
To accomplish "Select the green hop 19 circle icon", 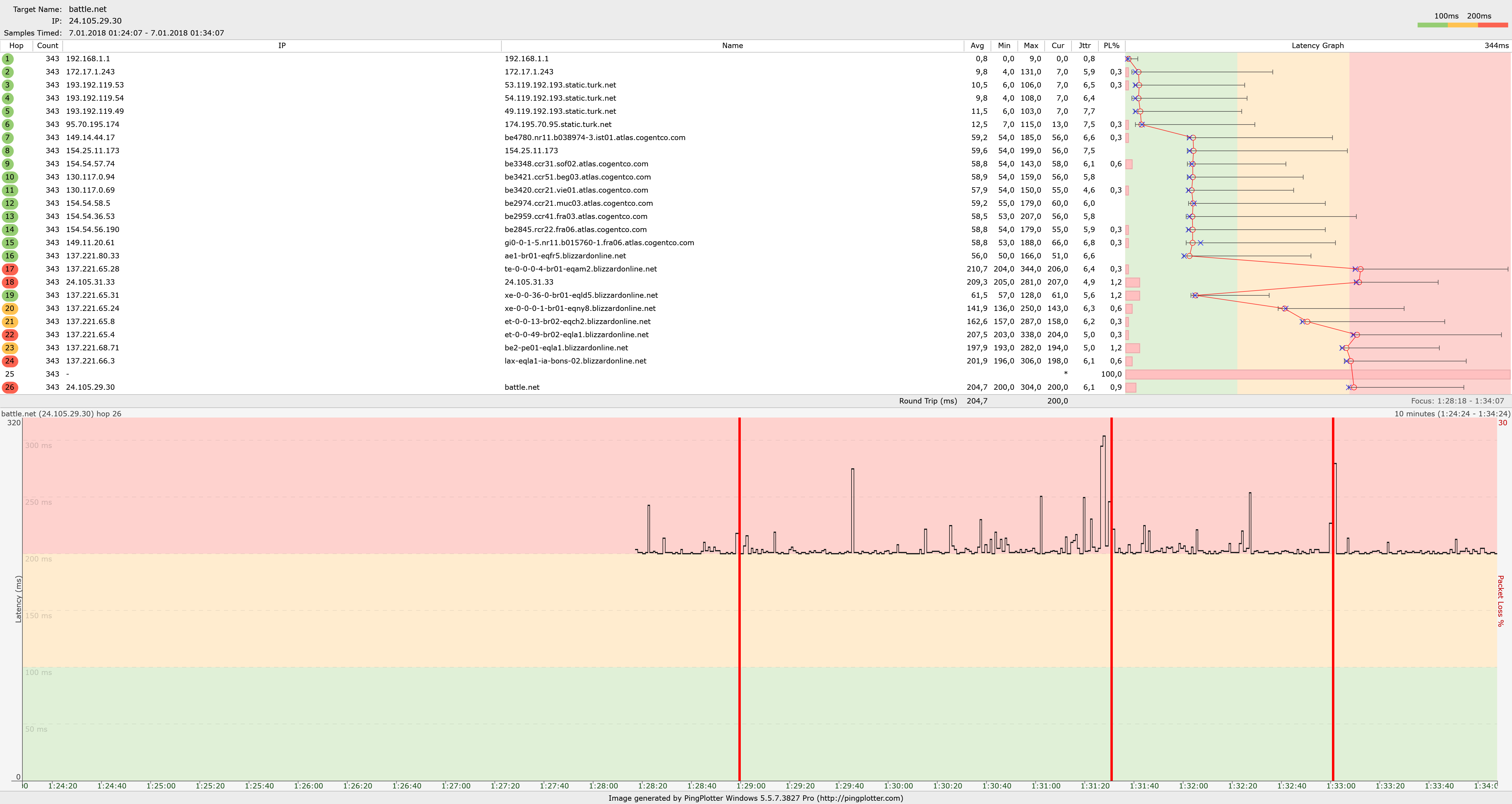I will (9, 295).
